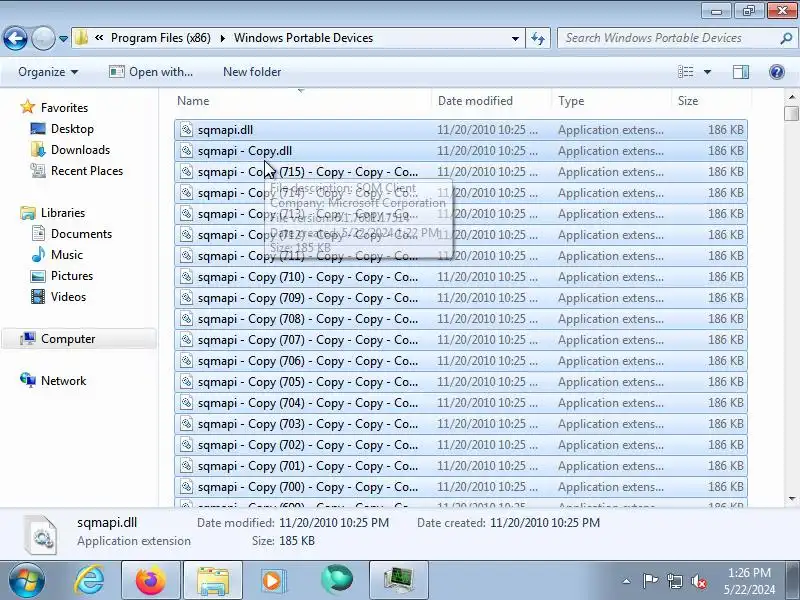Click Open with... on the toolbar
The width and height of the screenshot is (800, 600).
tap(151, 72)
